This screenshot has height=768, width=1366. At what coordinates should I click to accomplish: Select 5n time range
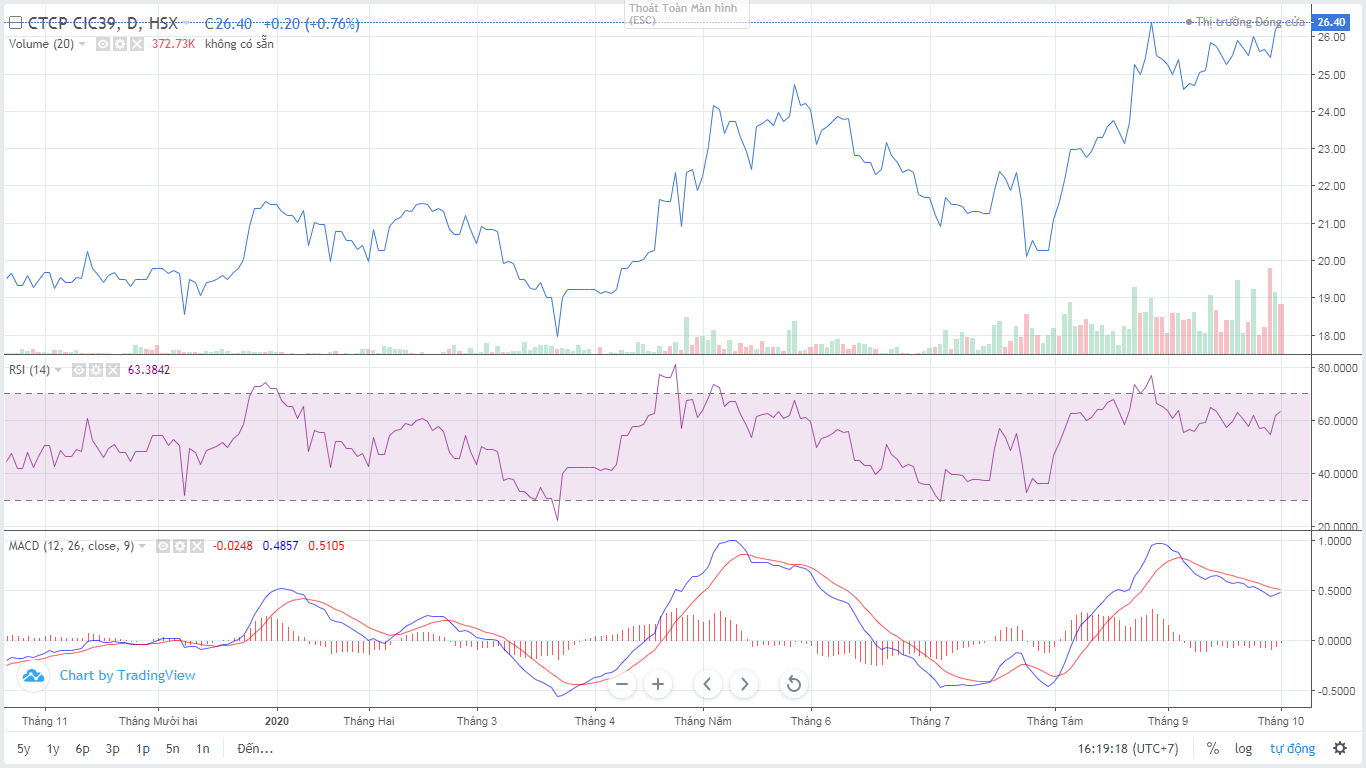[x=173, y=748]
